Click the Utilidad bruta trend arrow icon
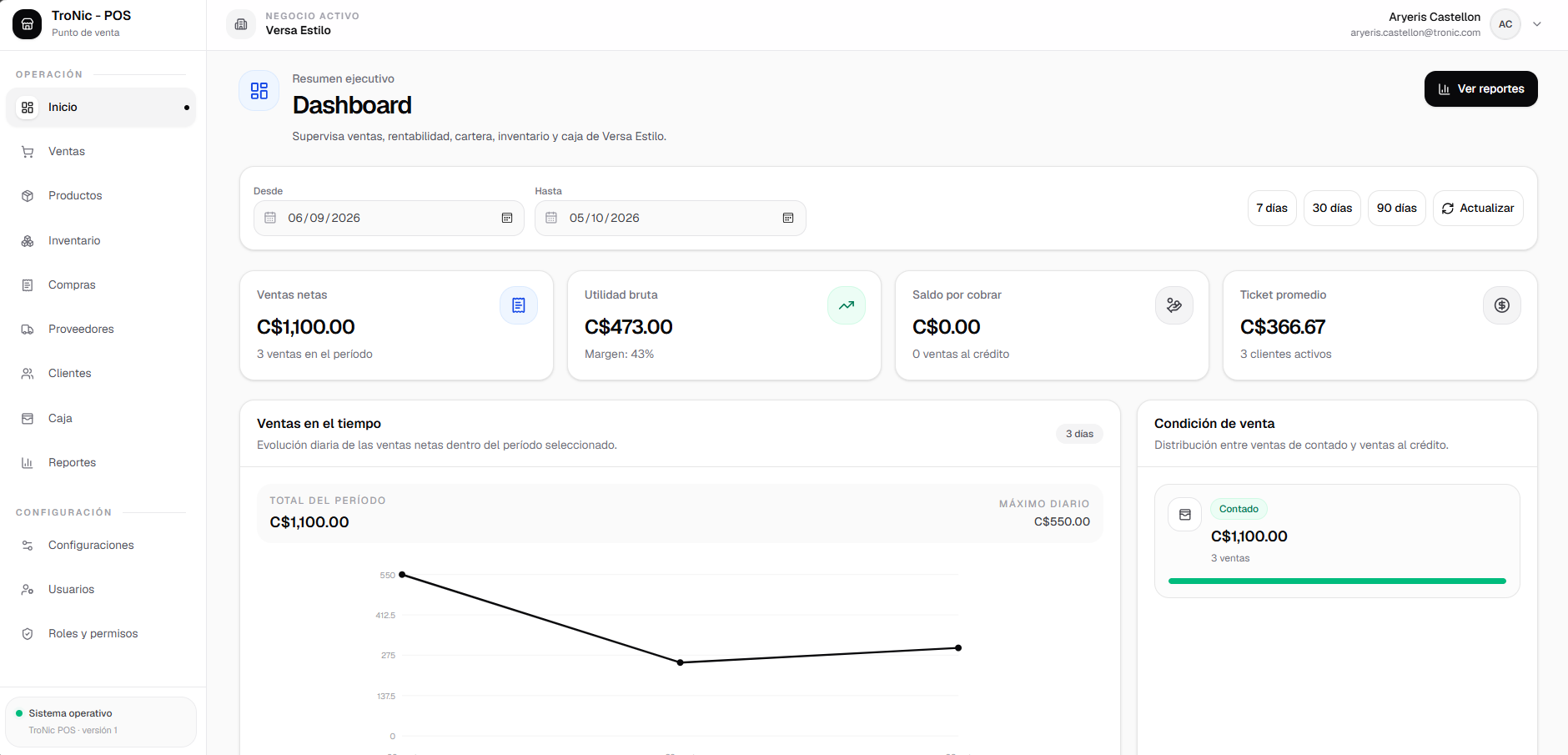 [847, 305]
